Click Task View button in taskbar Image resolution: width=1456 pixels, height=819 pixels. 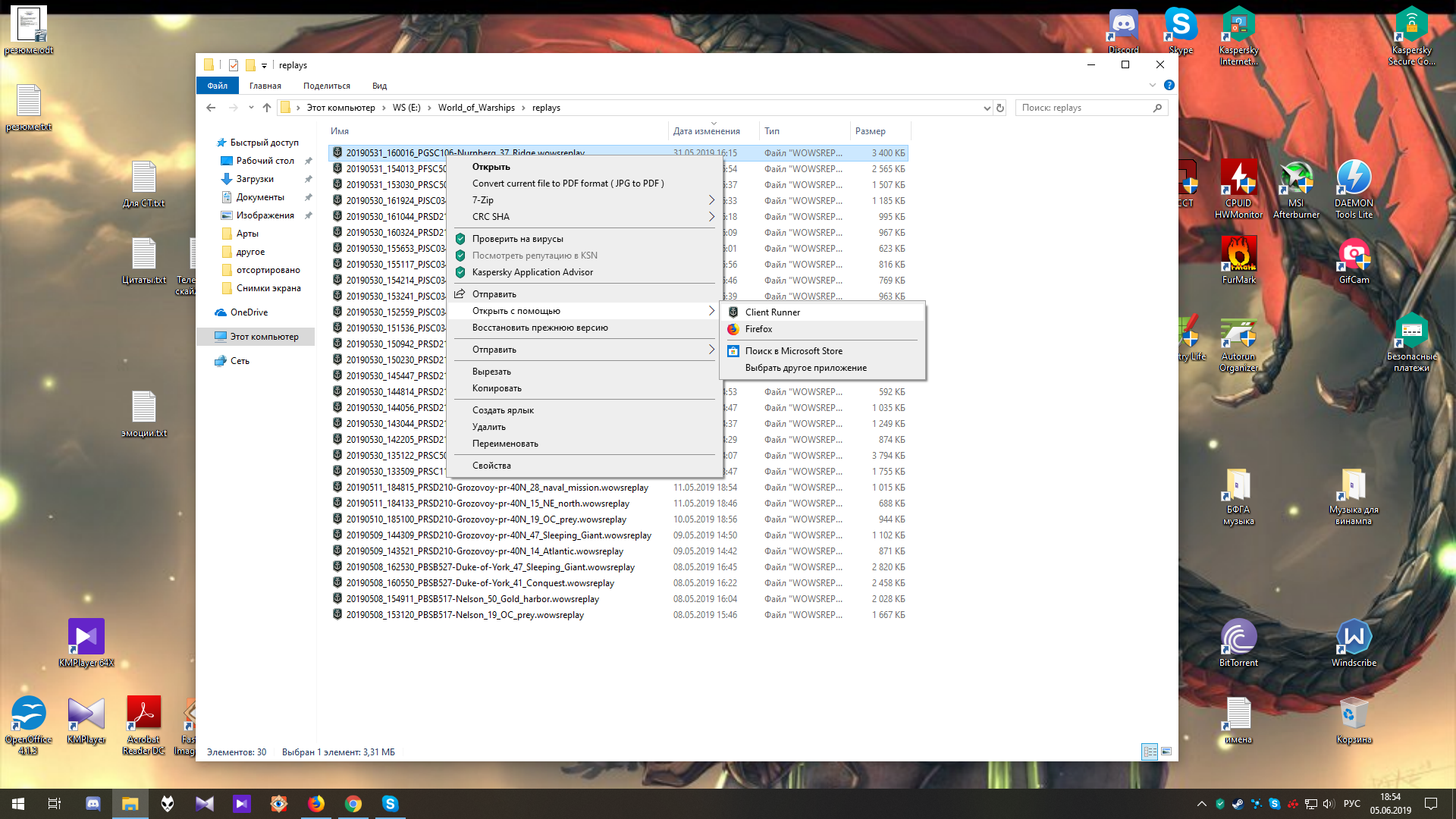[55, 804]
